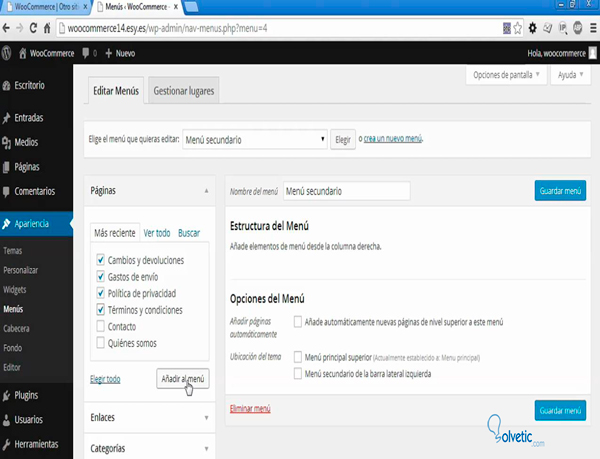Reload the page with refresh icon
Image resolution: width=600 pixels, height=459 pixels.
(x=33, y=28)
